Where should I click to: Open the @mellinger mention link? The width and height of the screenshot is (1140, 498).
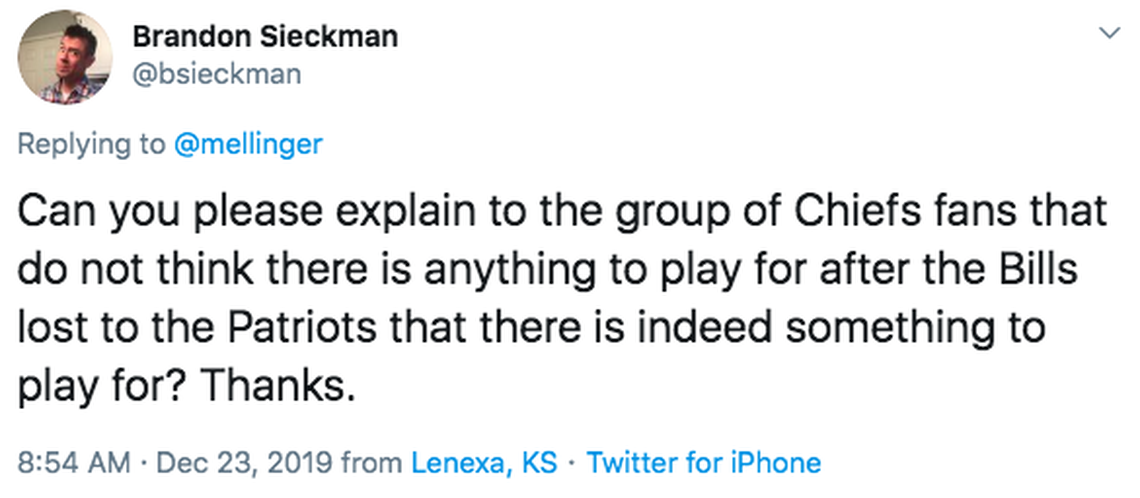click(248, 144)
